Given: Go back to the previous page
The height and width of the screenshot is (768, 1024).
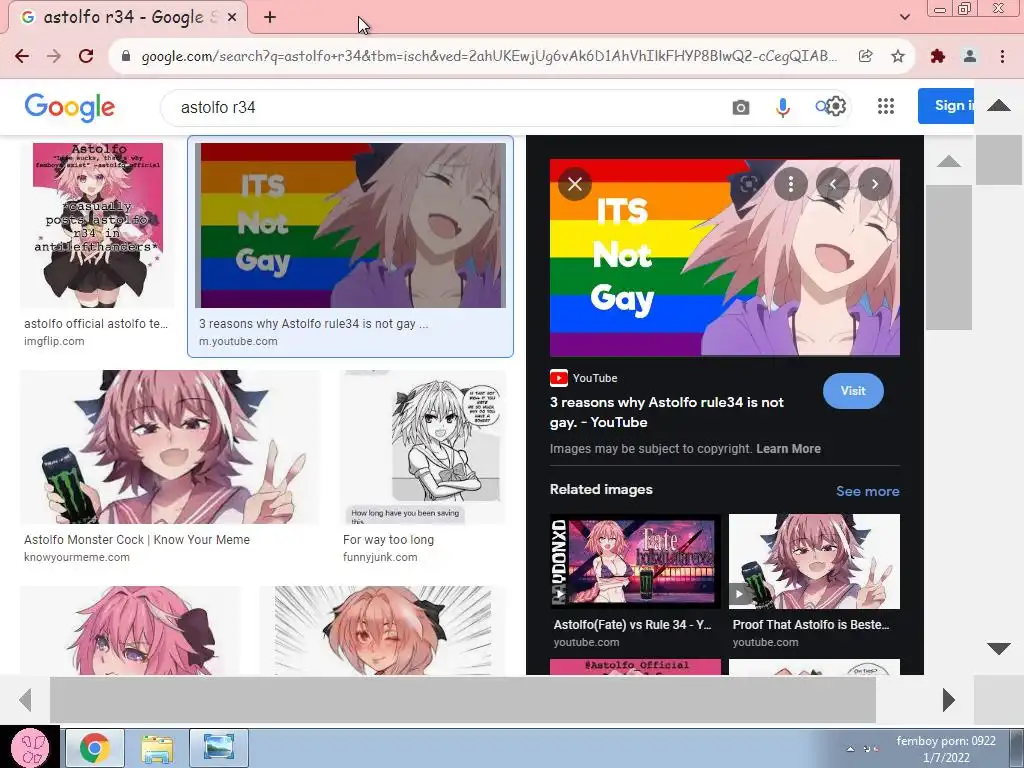Looking at the screenshot, I should [22, 56].
